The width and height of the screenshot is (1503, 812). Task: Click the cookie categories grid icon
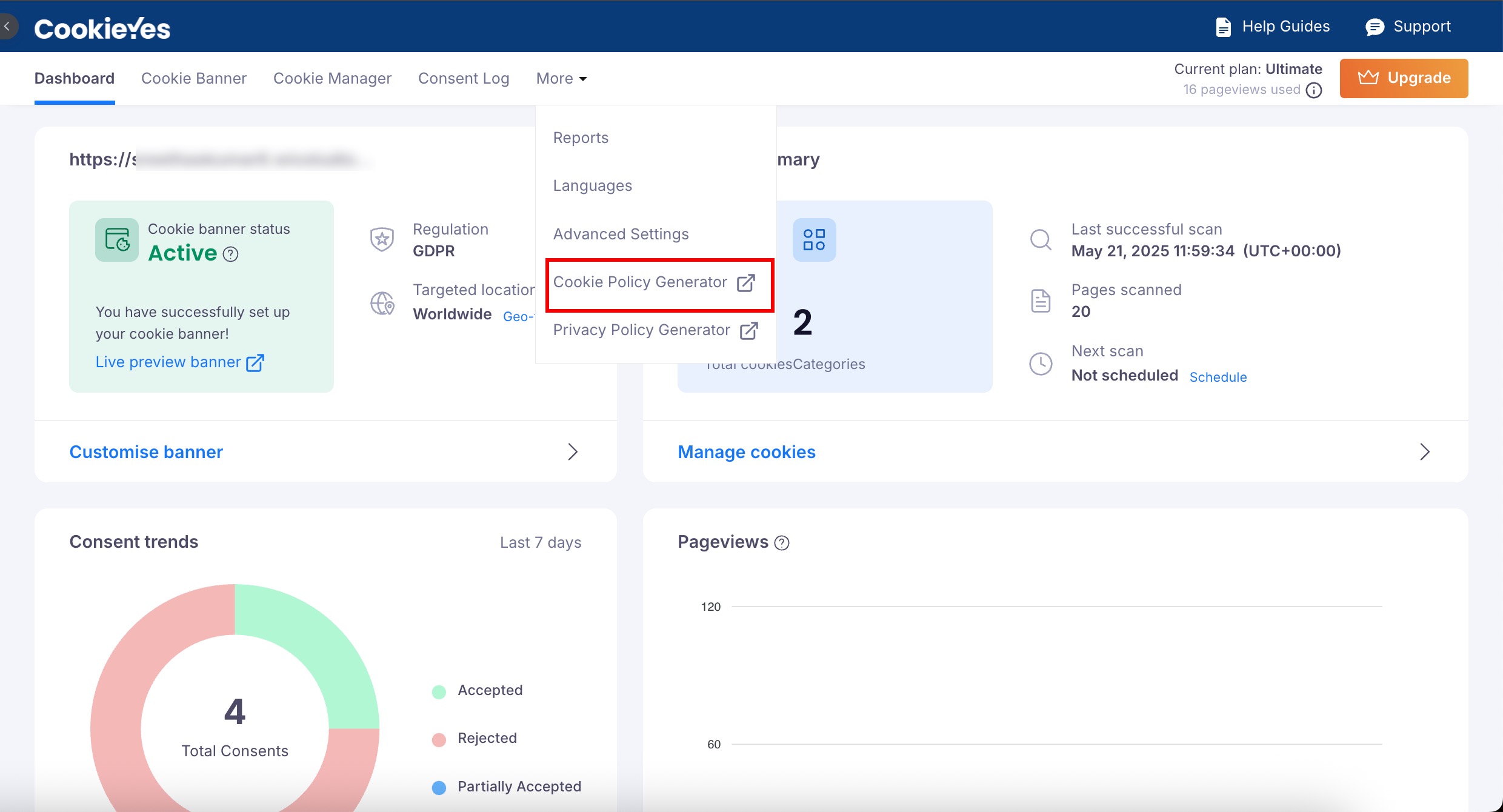click(814, 240)
